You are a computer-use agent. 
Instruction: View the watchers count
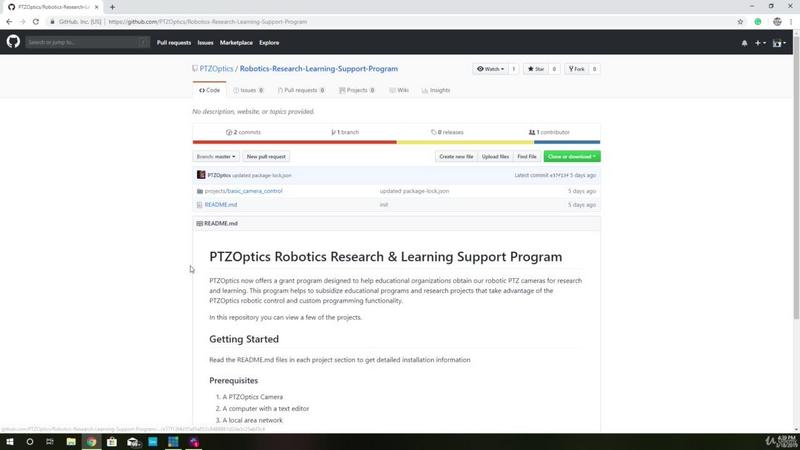click(514, 69)
